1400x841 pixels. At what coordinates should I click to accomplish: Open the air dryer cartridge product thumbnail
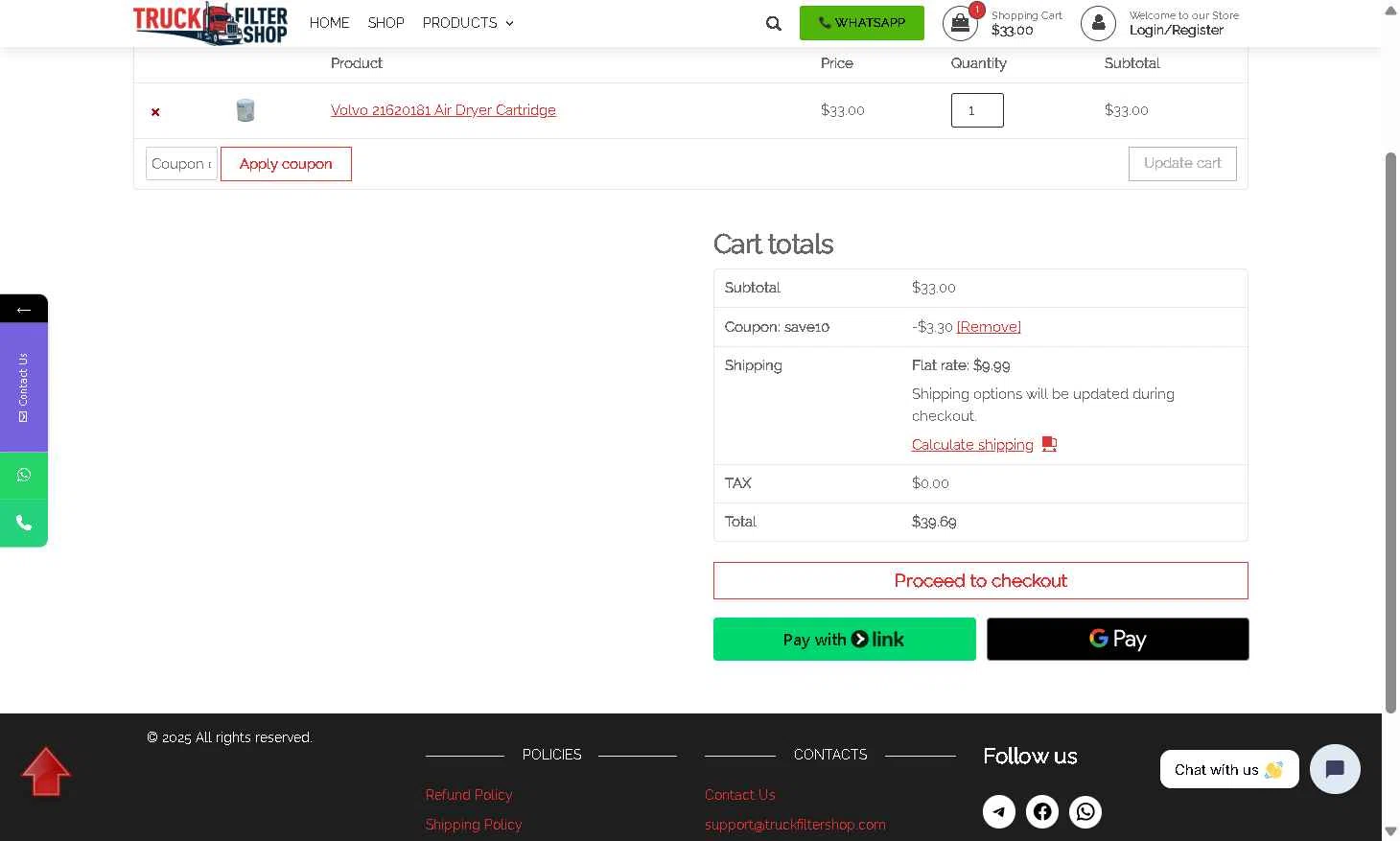pyautogui.click(x=245, y=110)
